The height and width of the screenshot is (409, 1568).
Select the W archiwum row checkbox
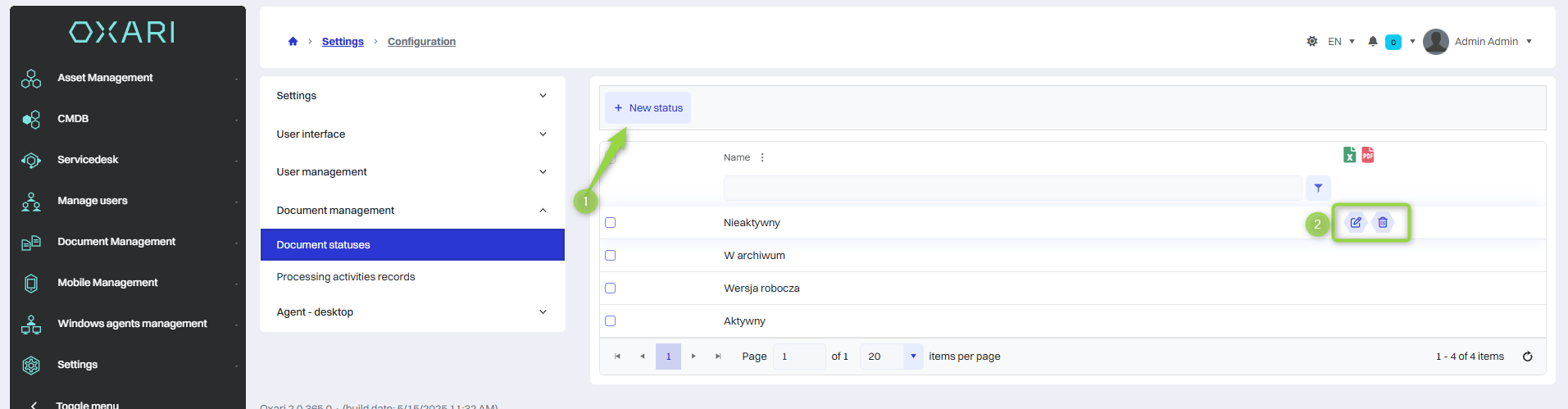[x=610, y=256]
